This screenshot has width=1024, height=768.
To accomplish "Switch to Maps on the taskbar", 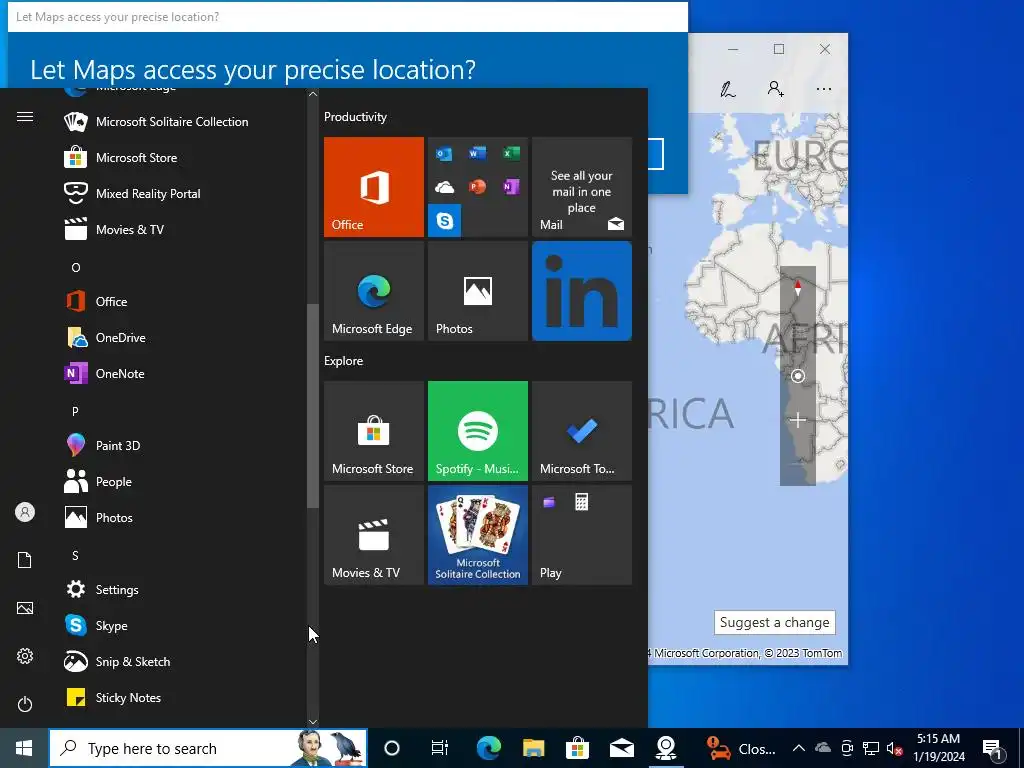I will [x=666, y=748].
